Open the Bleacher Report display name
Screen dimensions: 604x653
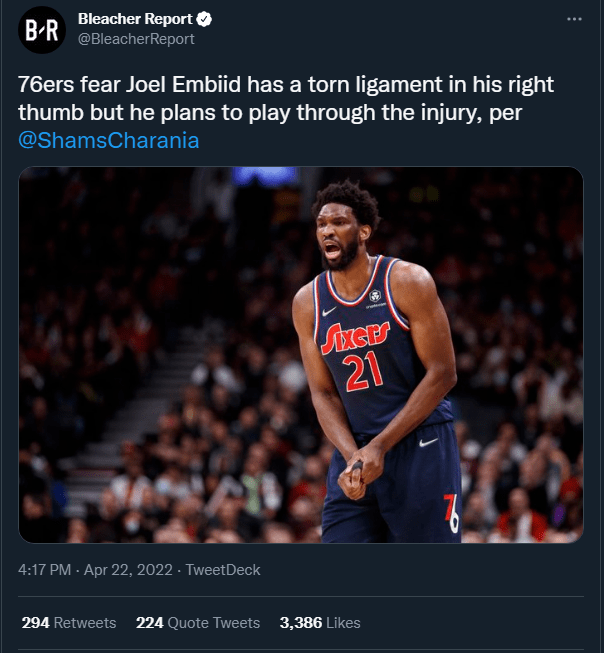134,20
